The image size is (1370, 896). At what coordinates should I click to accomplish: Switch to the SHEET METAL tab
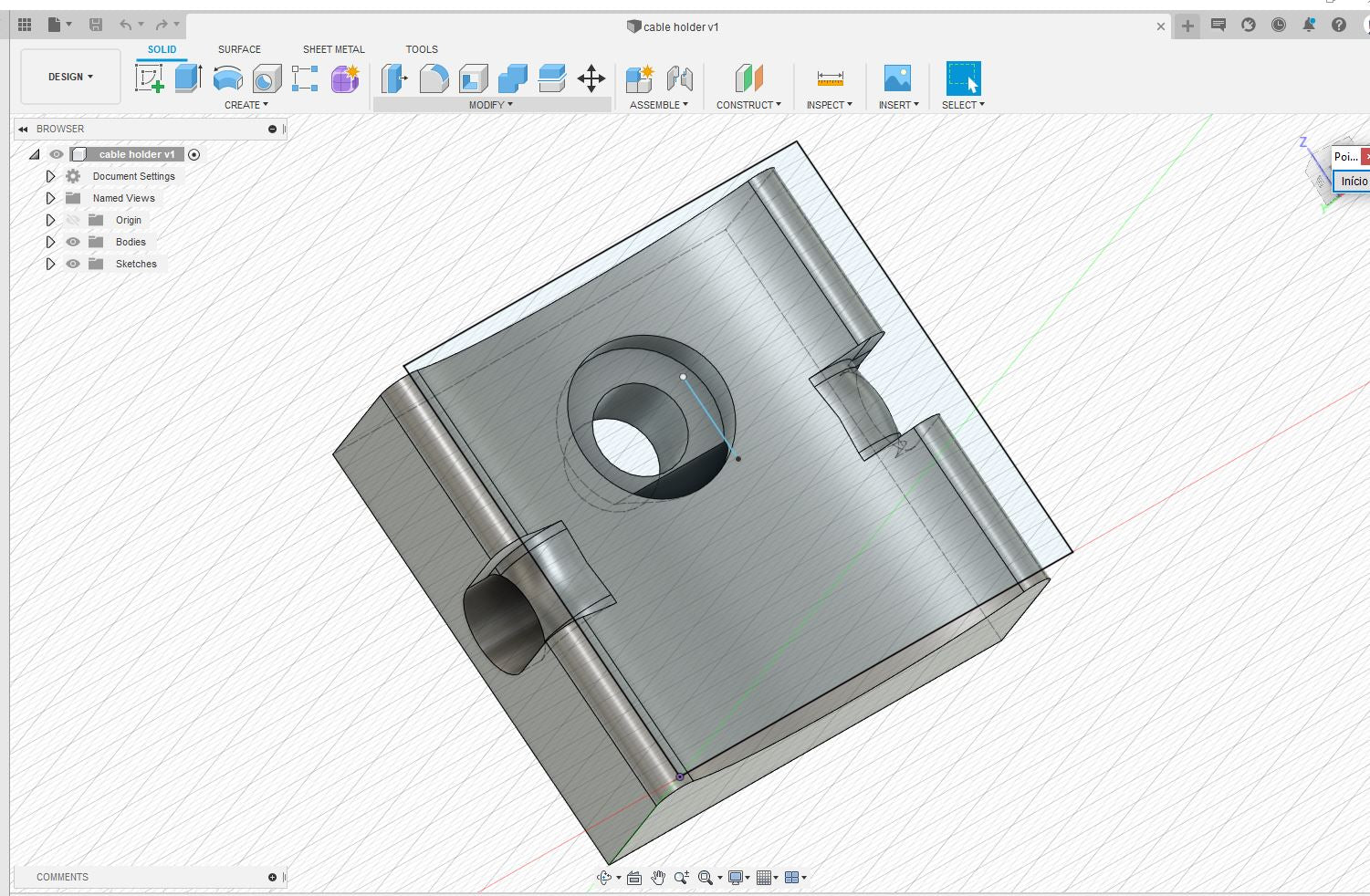333,49
